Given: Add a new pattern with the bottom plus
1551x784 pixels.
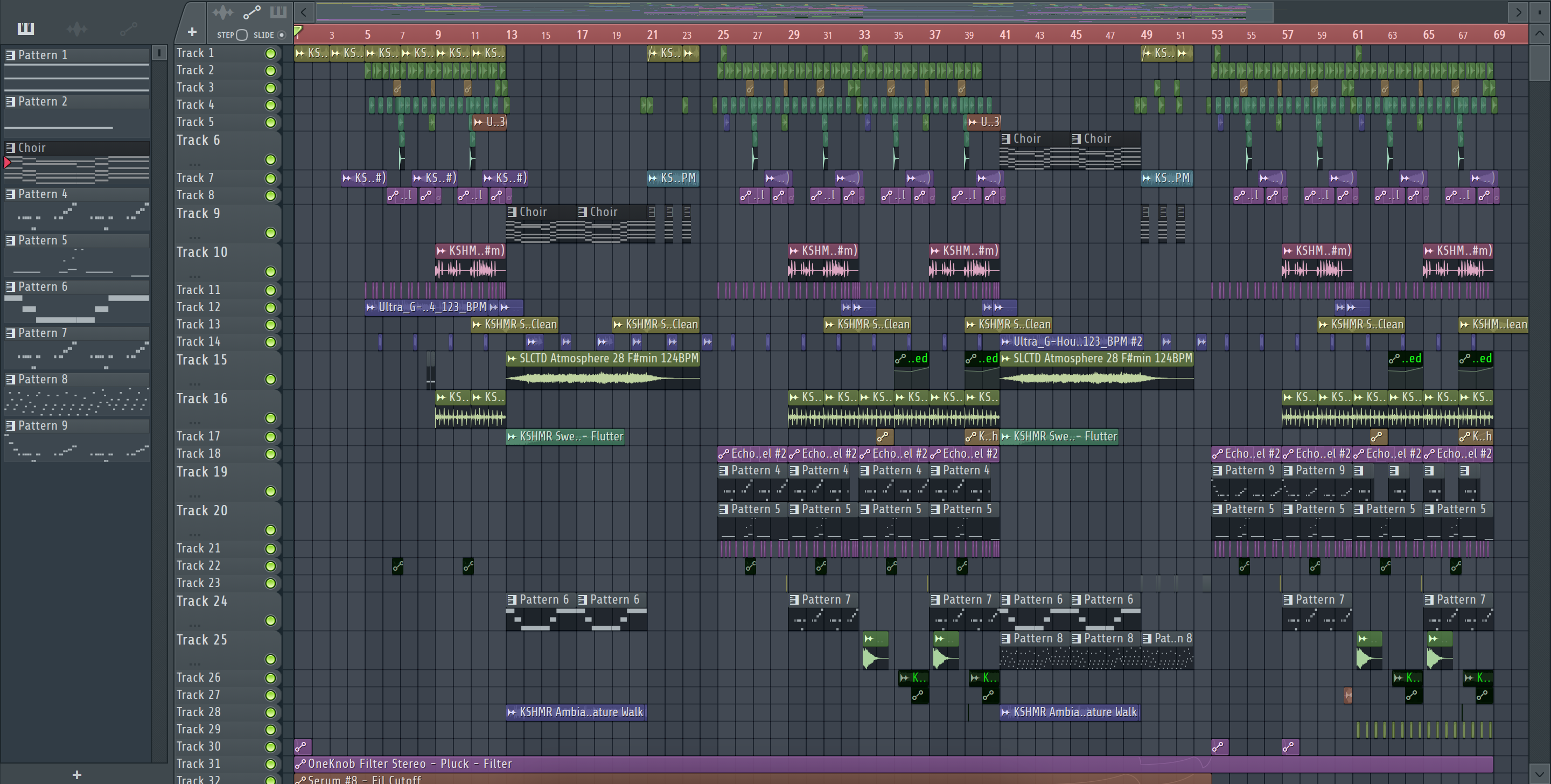Looking at the screenshot, I should point(76,775).
